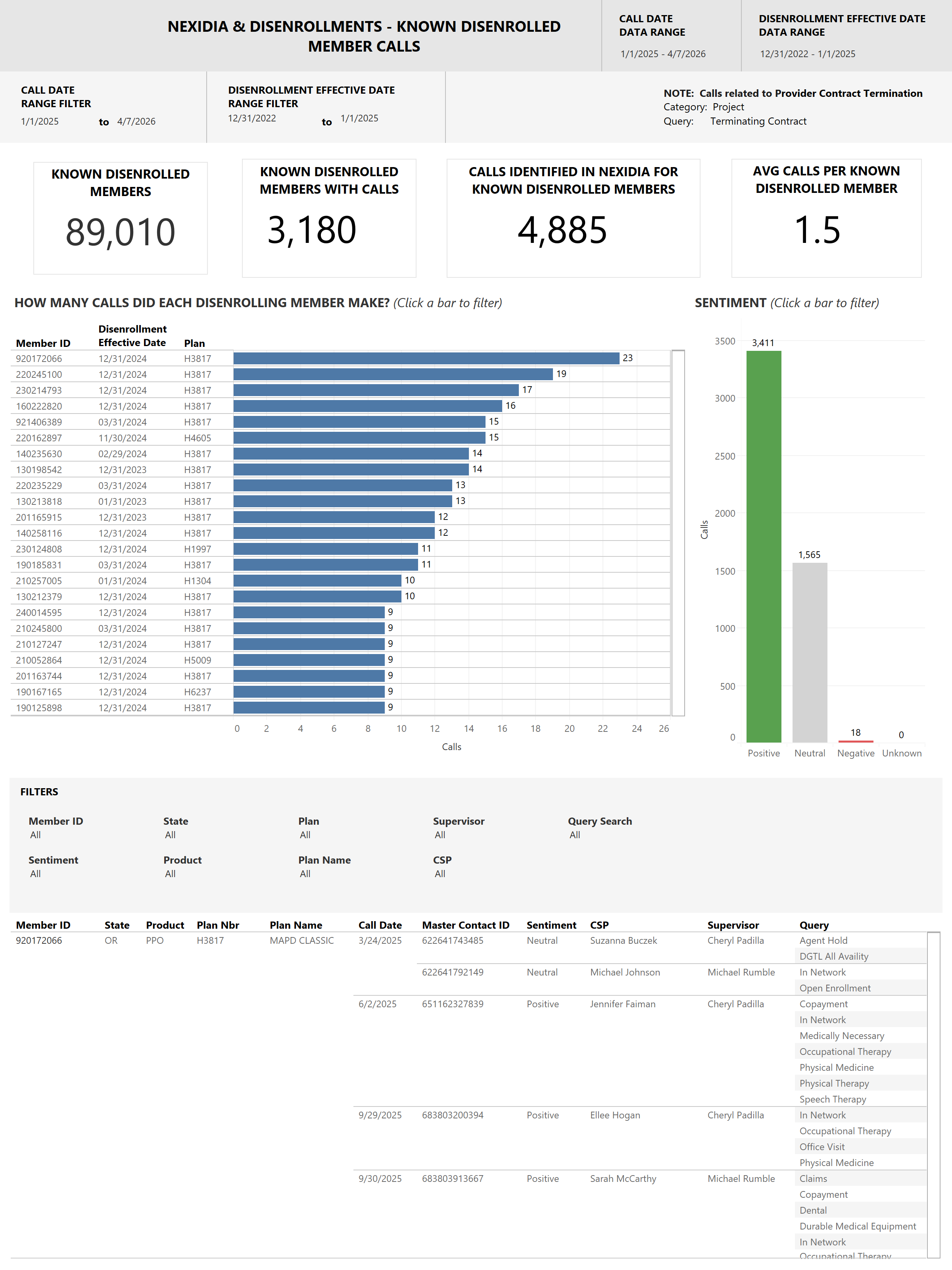Select the 19-call bar for member 220245100
This screenshot has height=1270, width=952.
(x=393, y=374)
